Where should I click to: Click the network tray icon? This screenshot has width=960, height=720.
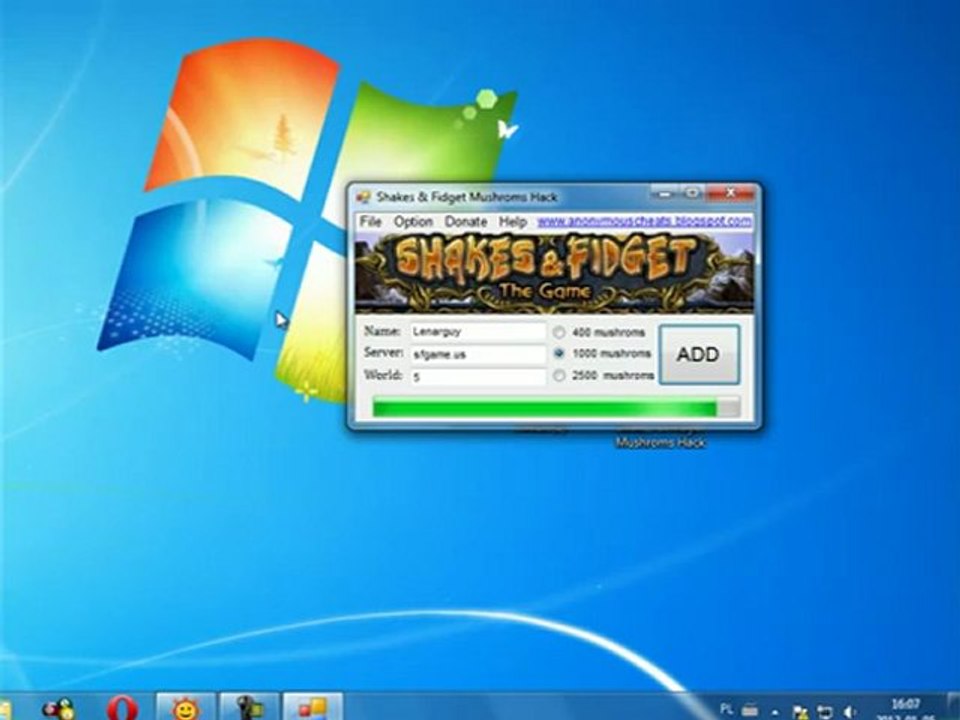coord(825,711)
